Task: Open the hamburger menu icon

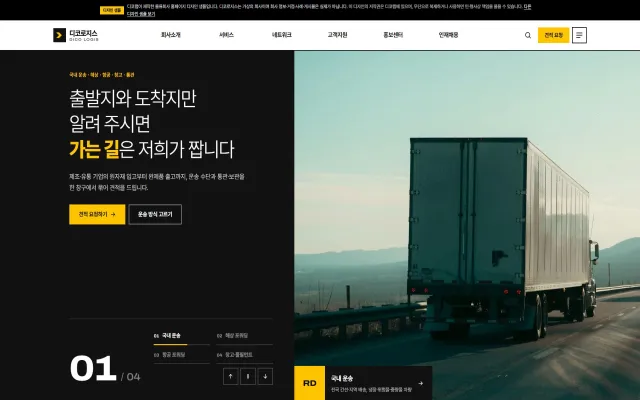Action: (579, 35)
